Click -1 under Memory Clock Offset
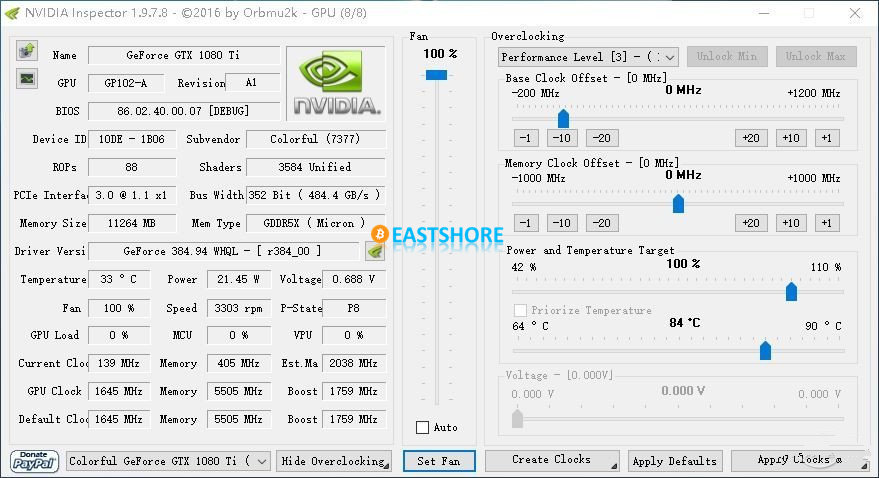This screenshot has height=478, width=879. point(526,223)
